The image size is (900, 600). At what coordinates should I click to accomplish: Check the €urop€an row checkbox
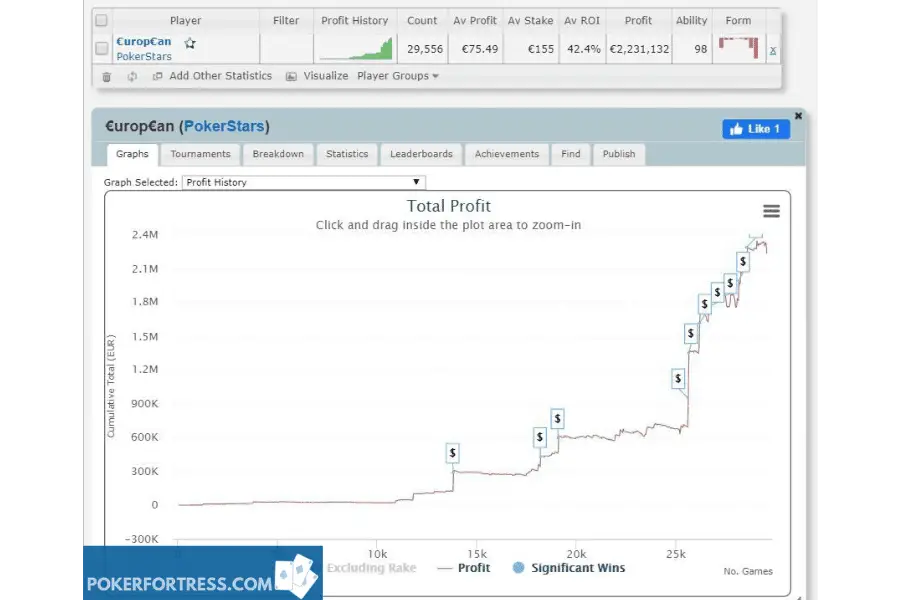(x=102, y=48)
